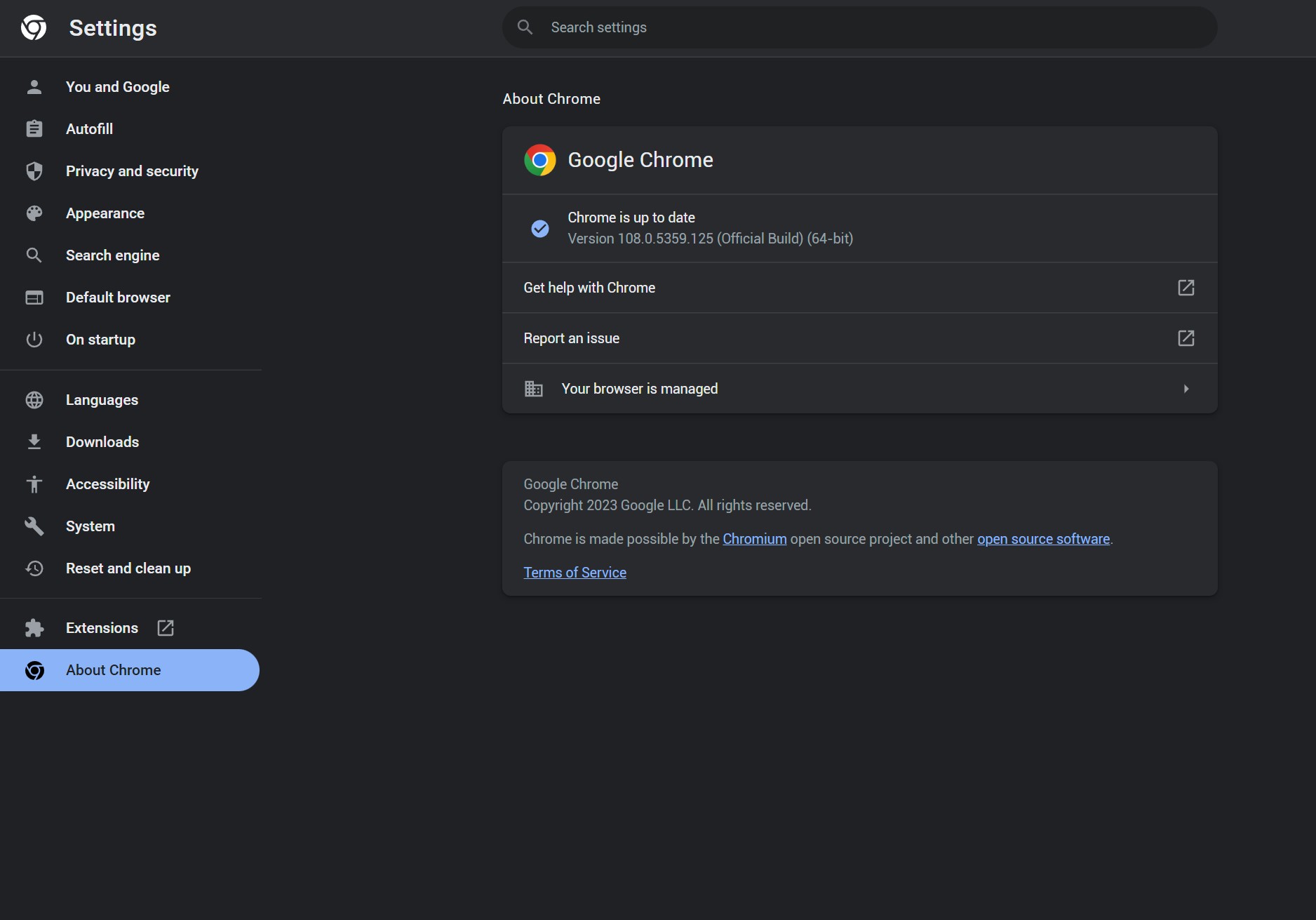Go to Autofill settings
This screenshot has width=1316, height=920.
click(x=130, y=129)
